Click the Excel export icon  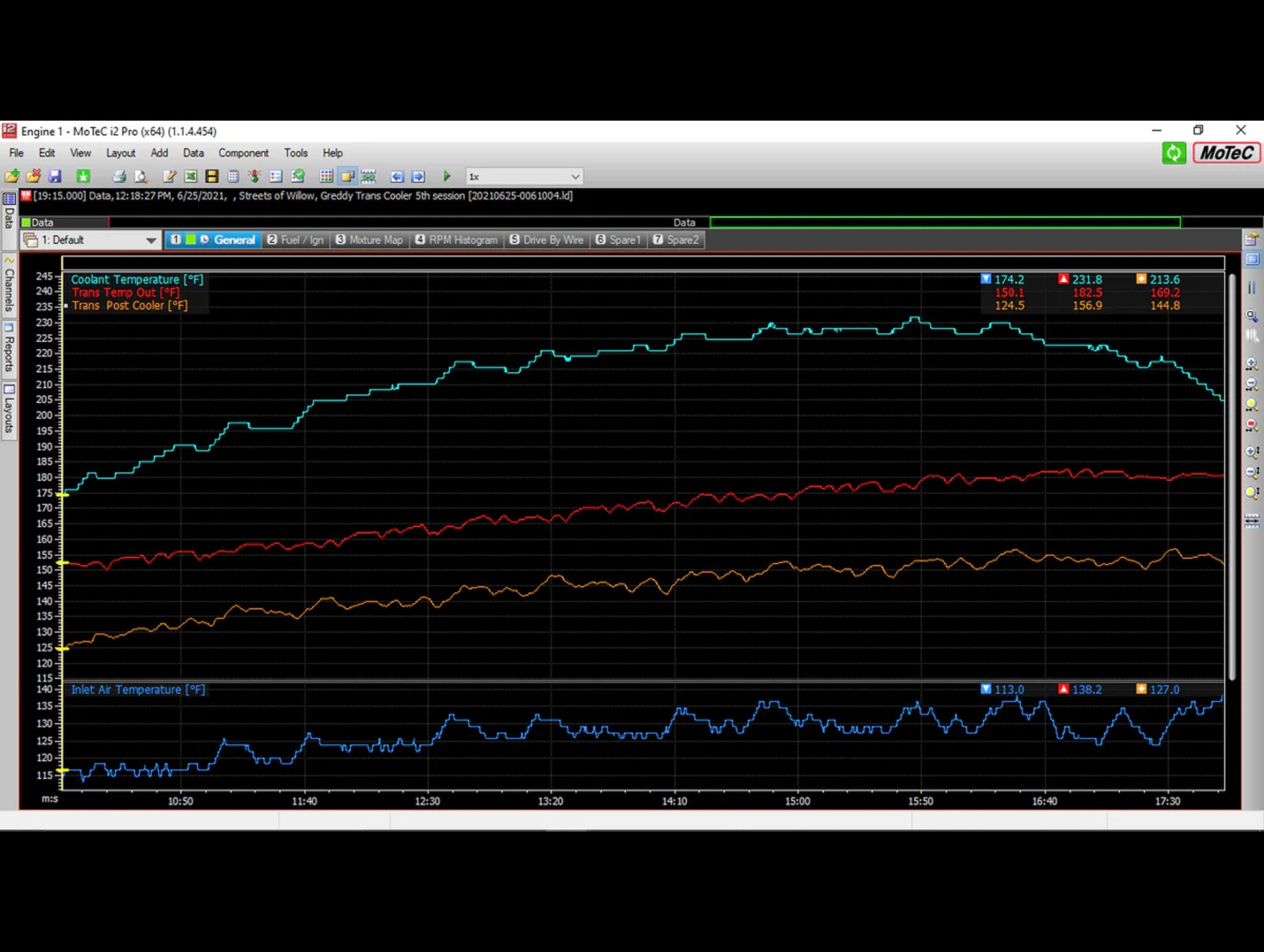click(190, 176)
